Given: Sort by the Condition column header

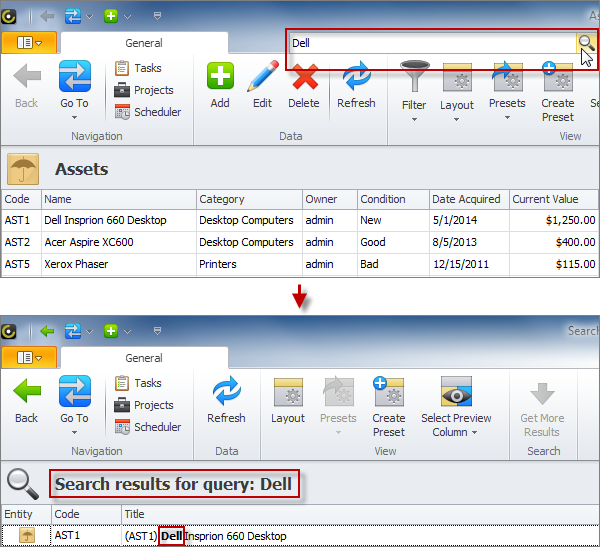Looking at the screenshot, I should (x=393, y=199).
